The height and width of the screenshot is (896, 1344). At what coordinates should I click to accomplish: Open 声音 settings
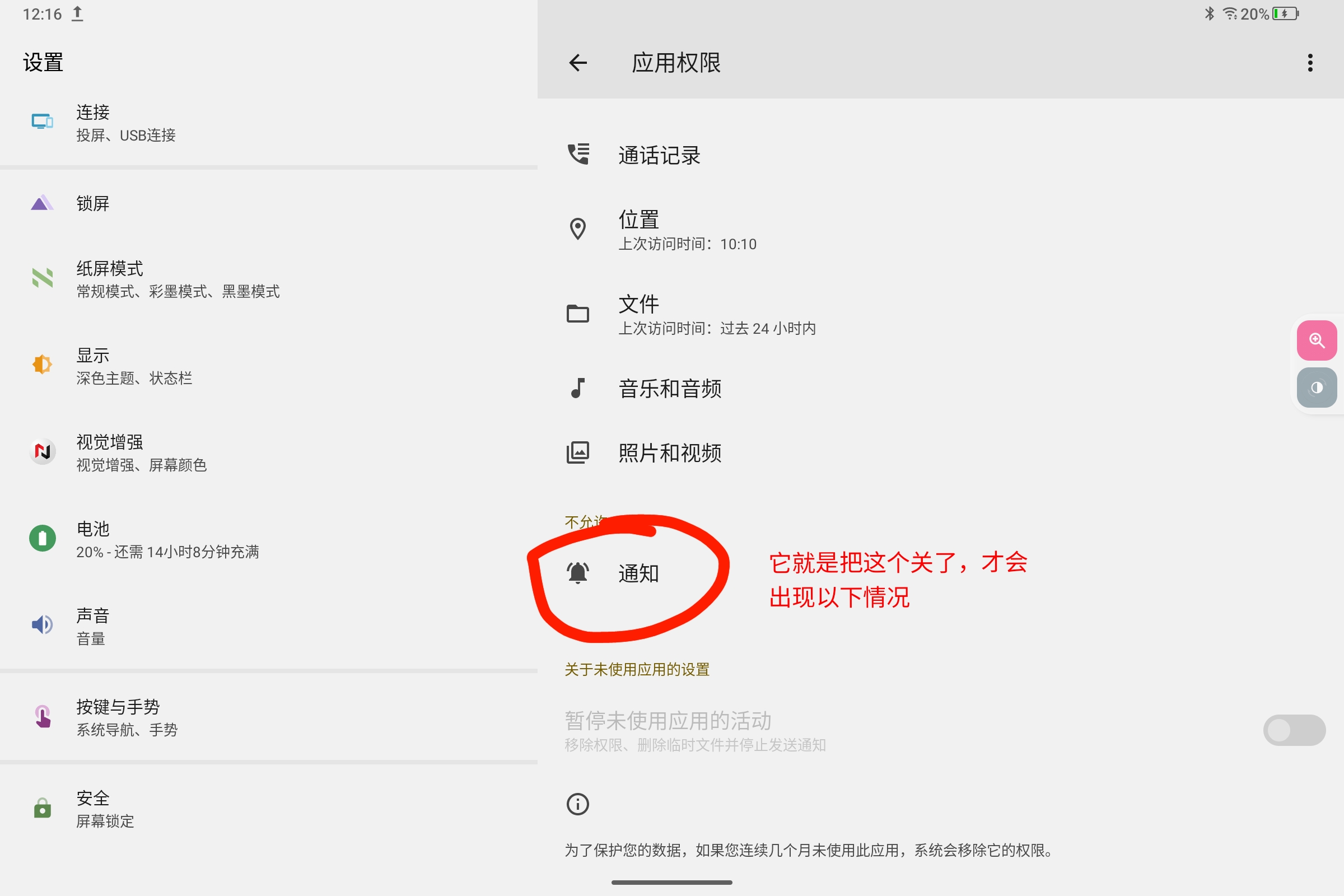[269, 627]
